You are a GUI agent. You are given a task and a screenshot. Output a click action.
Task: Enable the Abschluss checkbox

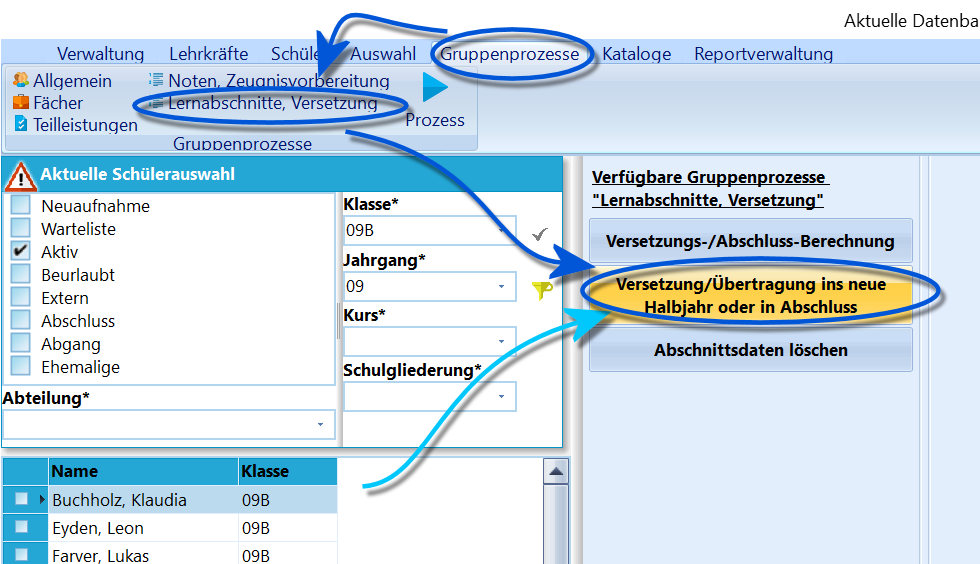(x=21, y=320)
